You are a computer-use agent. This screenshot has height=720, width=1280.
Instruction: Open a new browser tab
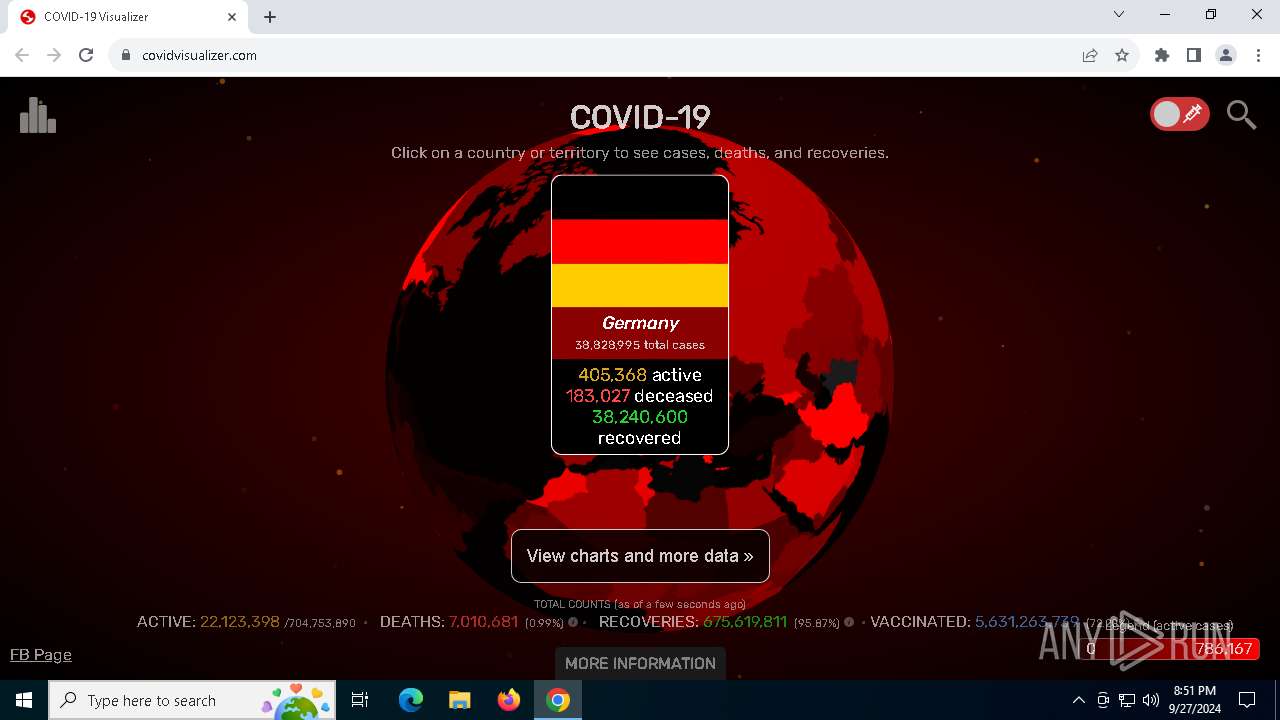[x=270, y=17]
